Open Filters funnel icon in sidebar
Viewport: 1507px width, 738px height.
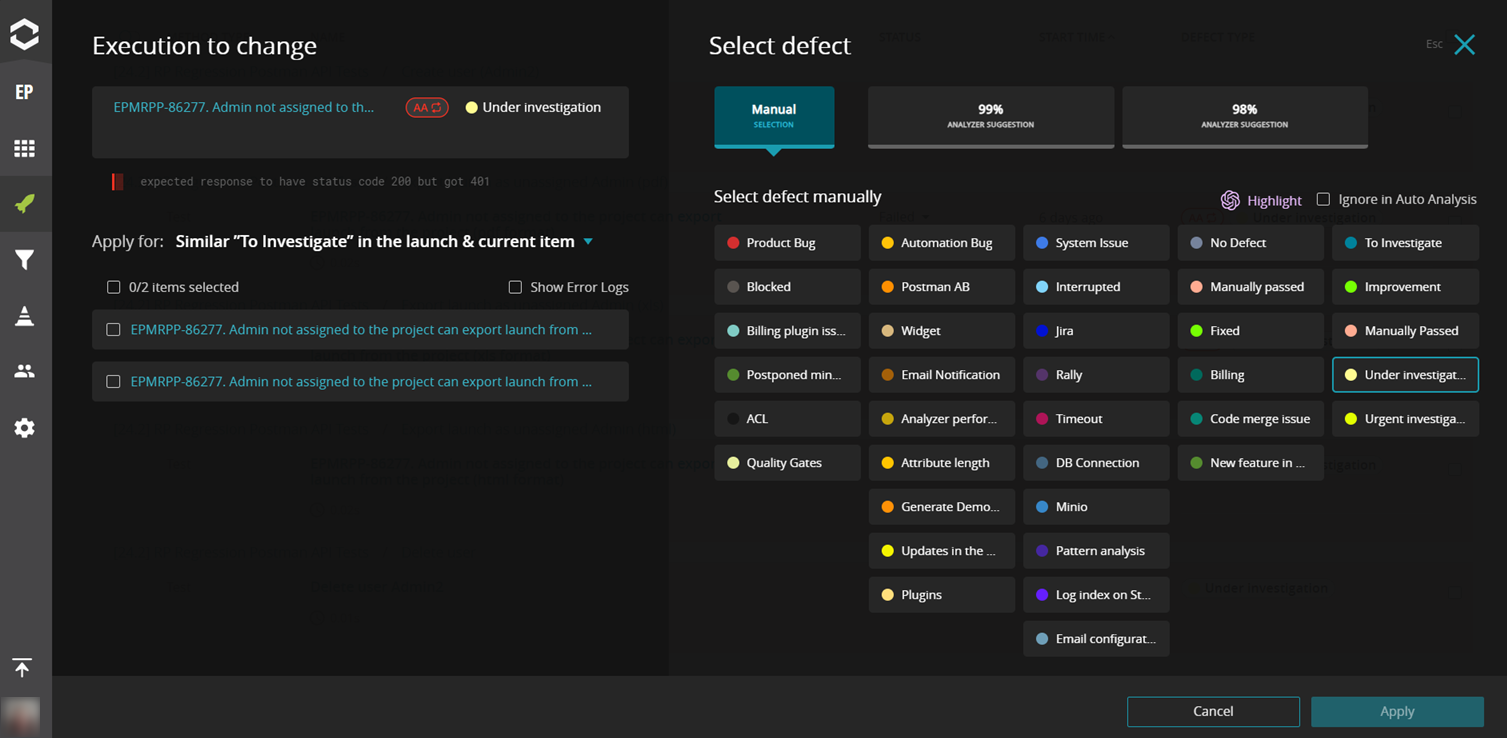tap(24, 260)
